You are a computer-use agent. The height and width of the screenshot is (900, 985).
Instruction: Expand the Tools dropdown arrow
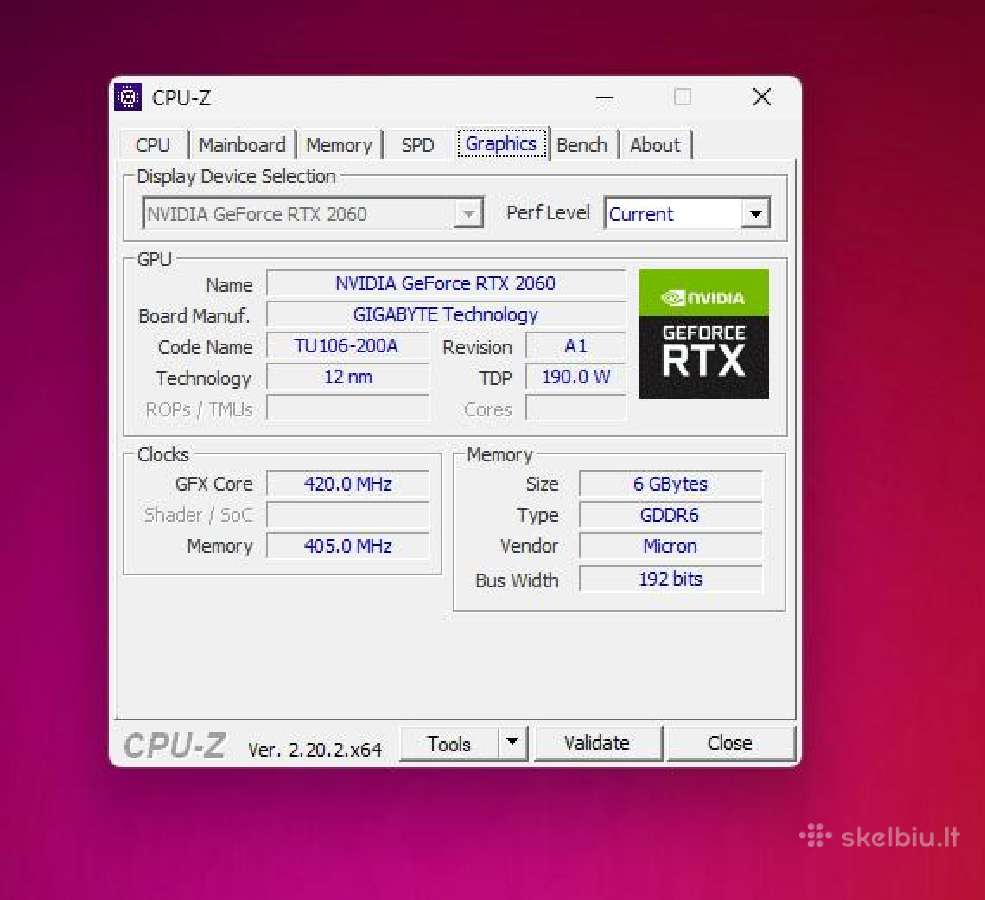pyautogui.click(x=513, y=743)
